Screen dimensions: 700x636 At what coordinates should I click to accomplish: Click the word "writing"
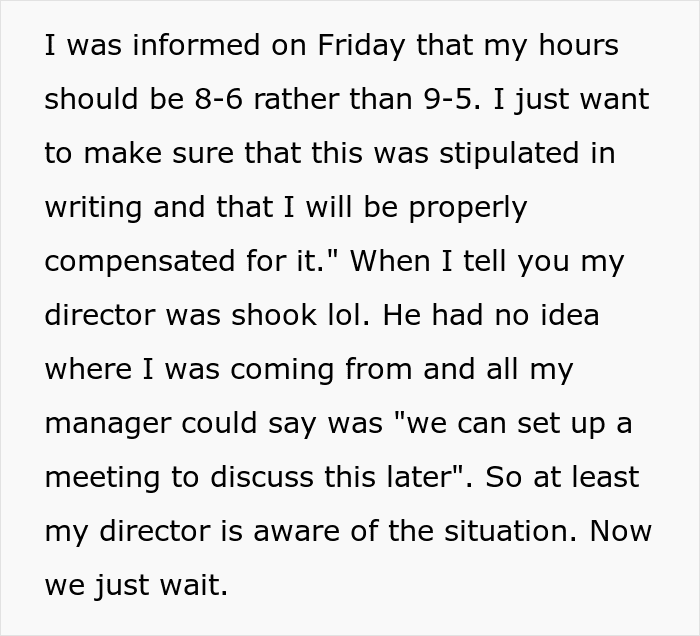[93, 208]
